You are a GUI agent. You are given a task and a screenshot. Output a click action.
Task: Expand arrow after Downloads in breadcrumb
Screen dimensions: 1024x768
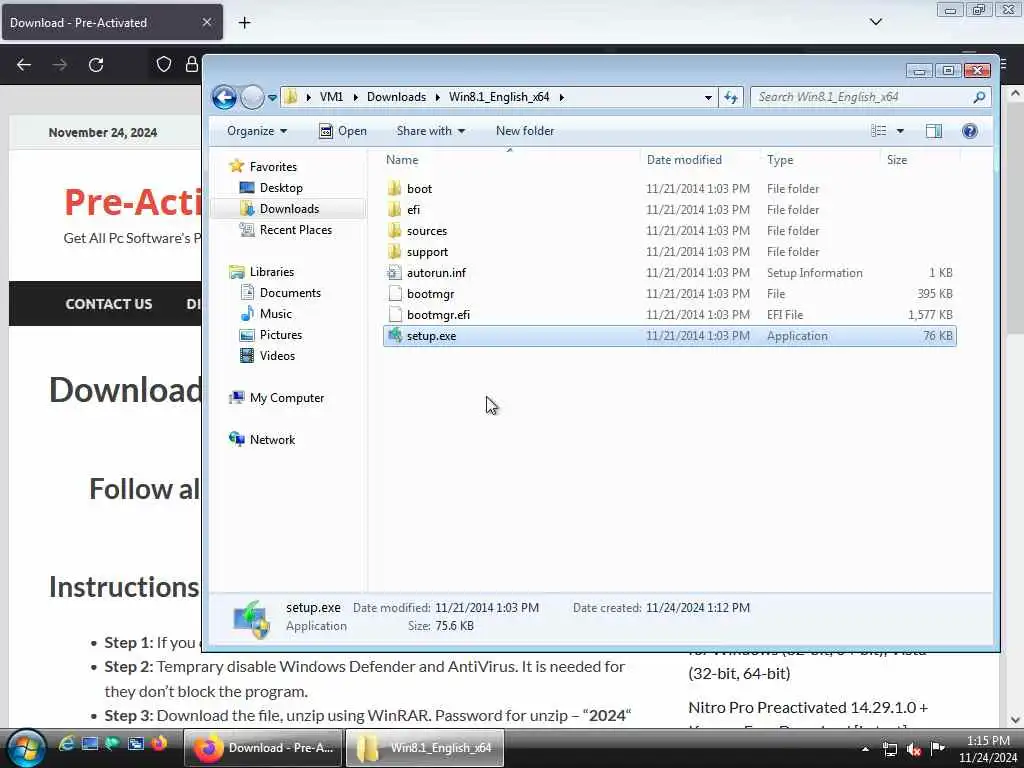[438, 97]
